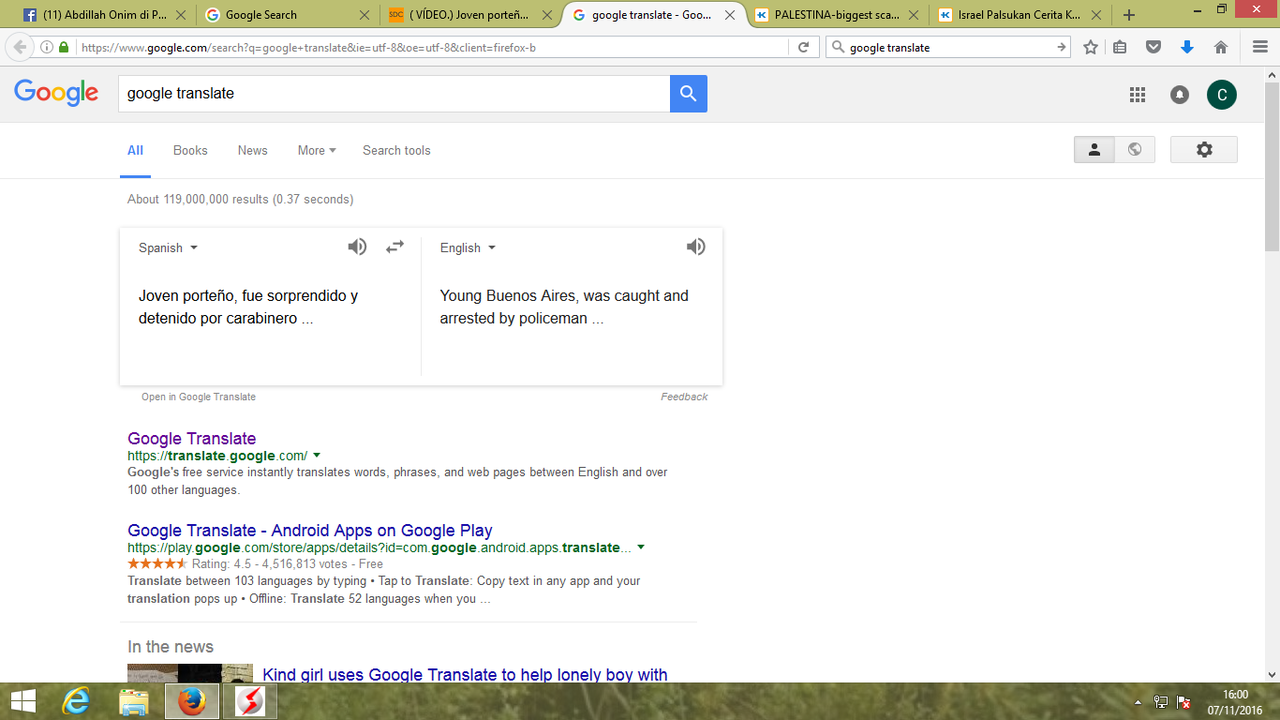This screenshot has width=1280, height=720.
Task: Open the Firefox hamburger menu
Action: pyautogui.click(x=1260, y=47)
